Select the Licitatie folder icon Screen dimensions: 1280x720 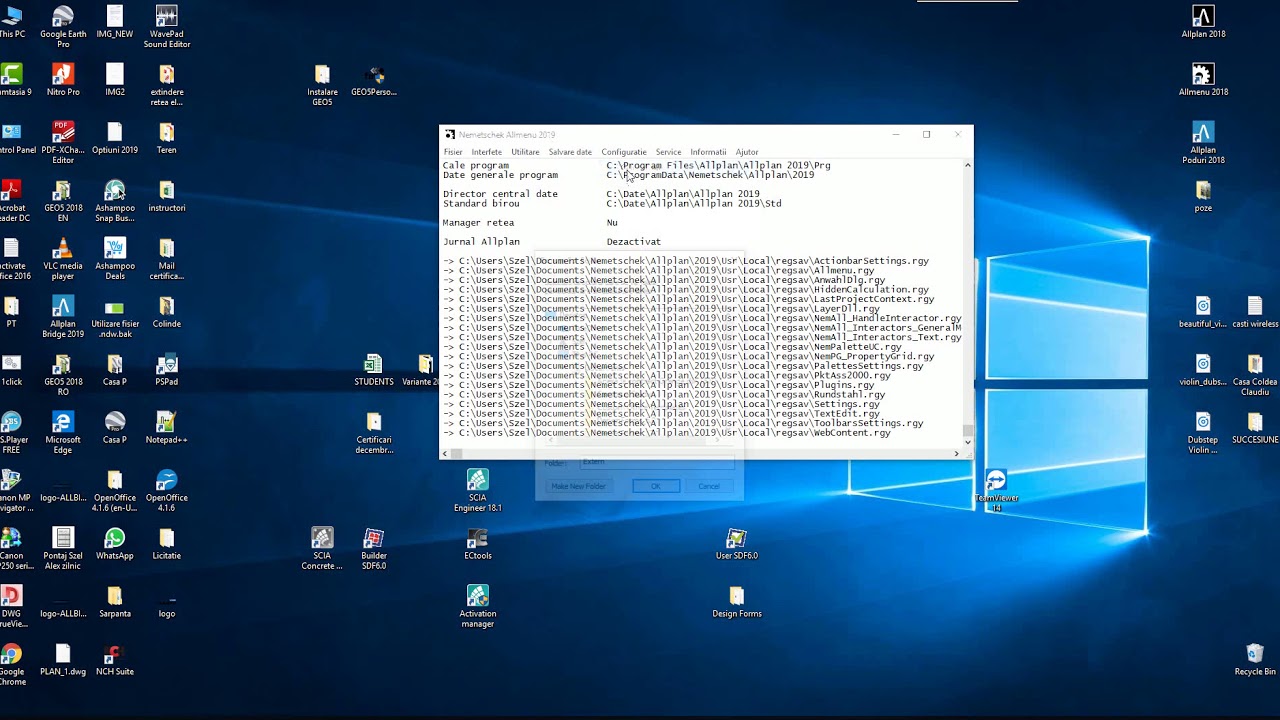pyautogui.click(x=167, y=544)
